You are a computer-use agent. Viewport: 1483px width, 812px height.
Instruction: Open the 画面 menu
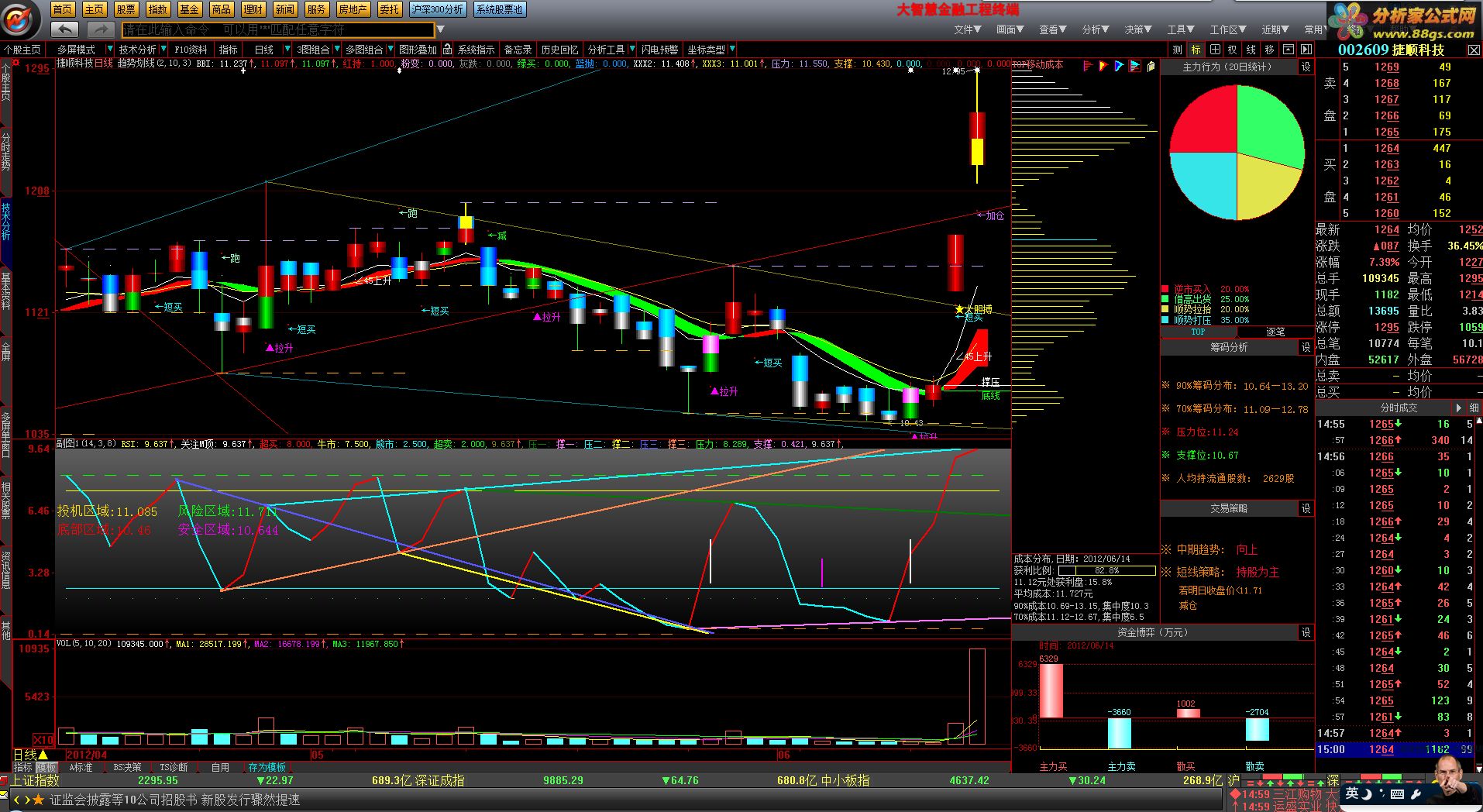tap(1010, 29)
